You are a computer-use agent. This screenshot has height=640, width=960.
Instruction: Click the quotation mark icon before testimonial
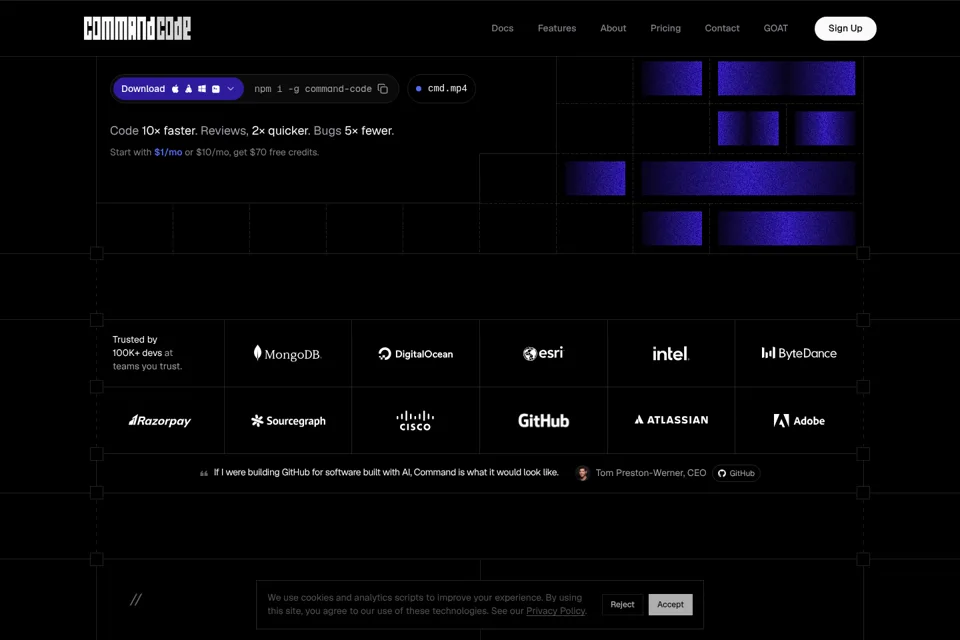(x=204, y=473)
